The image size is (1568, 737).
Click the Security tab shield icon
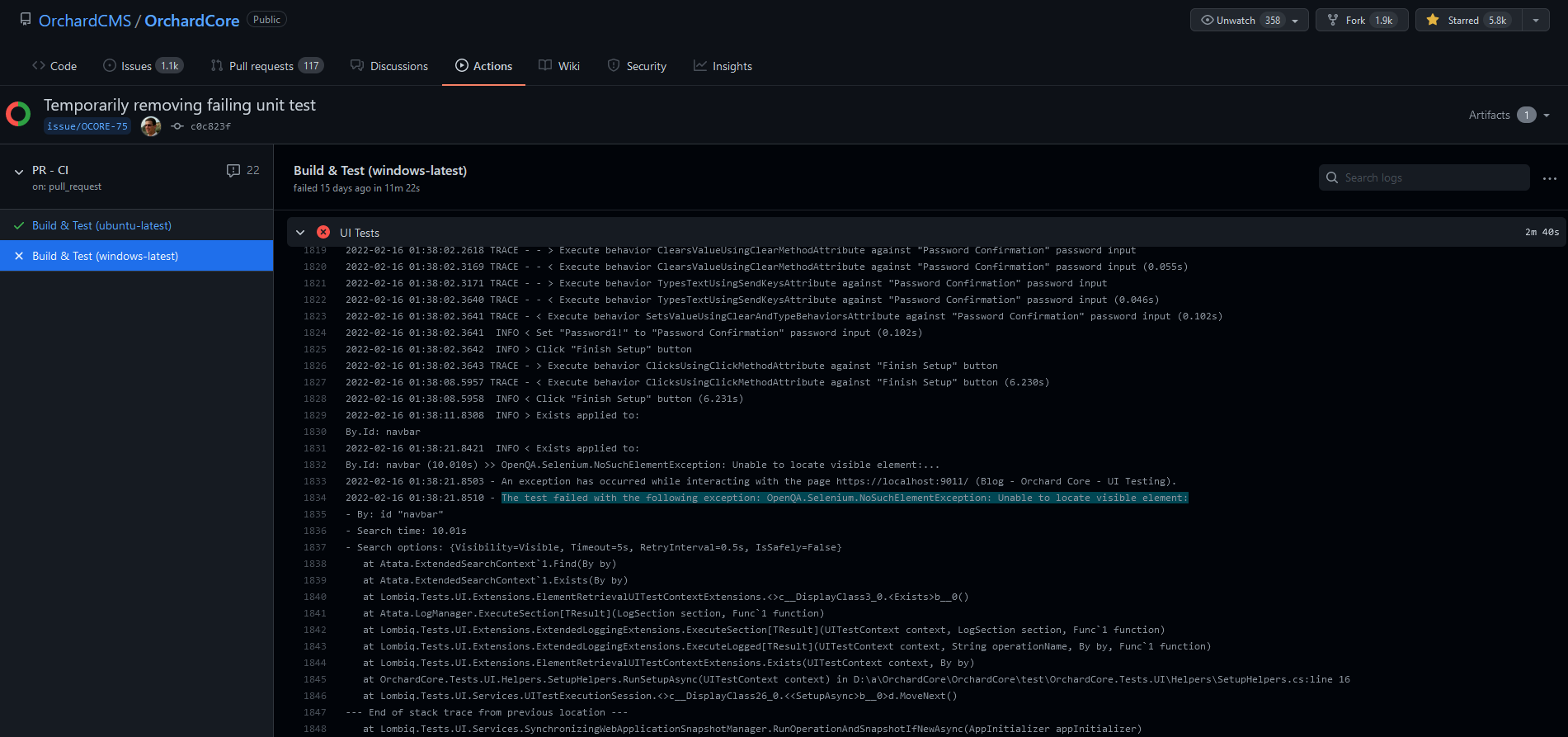point(614,65)
